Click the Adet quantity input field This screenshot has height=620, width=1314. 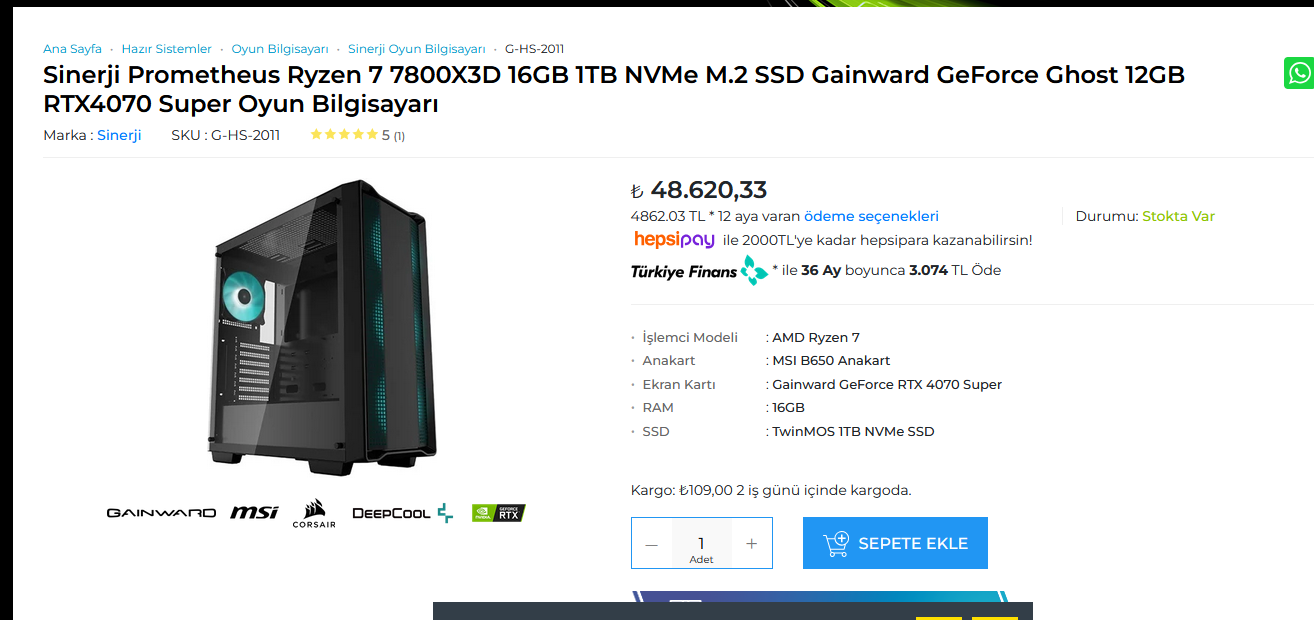point(701,544)
